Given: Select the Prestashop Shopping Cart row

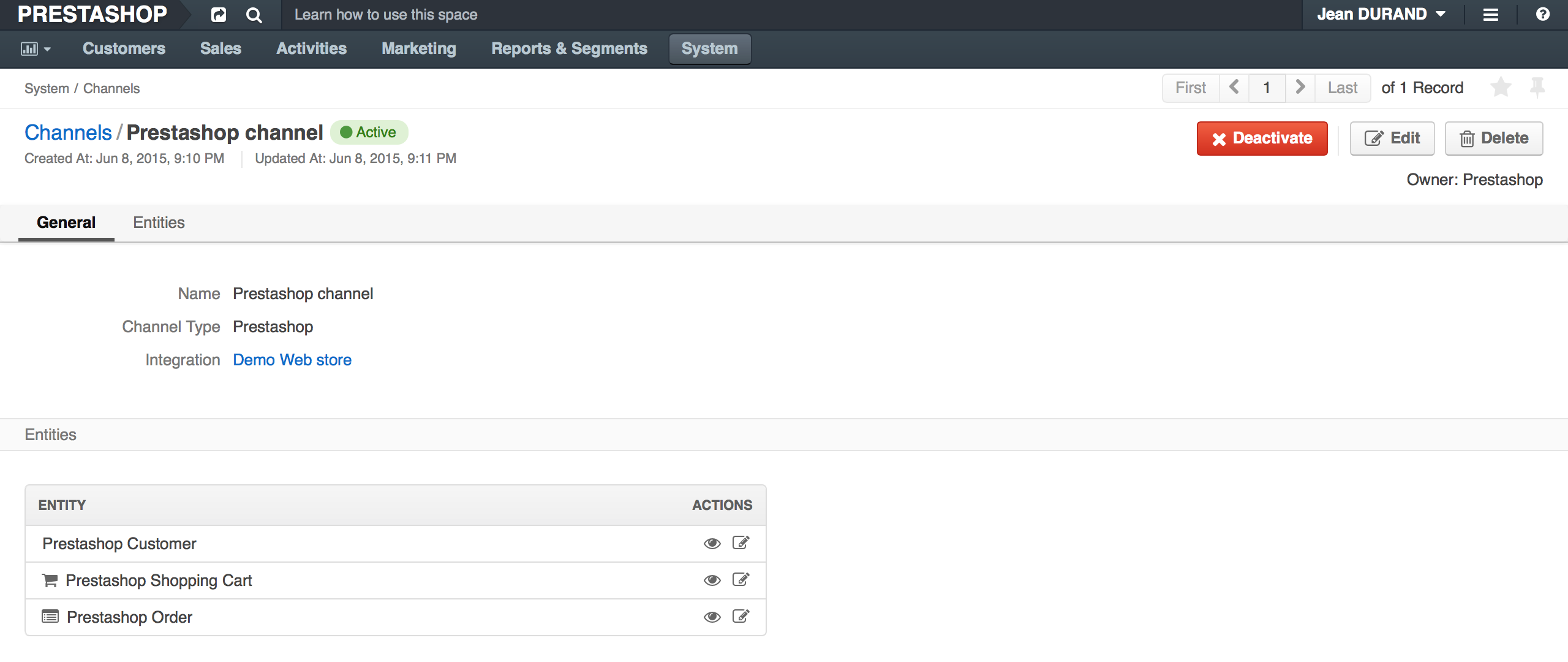Looking at the screenshot, I should 396,580.
